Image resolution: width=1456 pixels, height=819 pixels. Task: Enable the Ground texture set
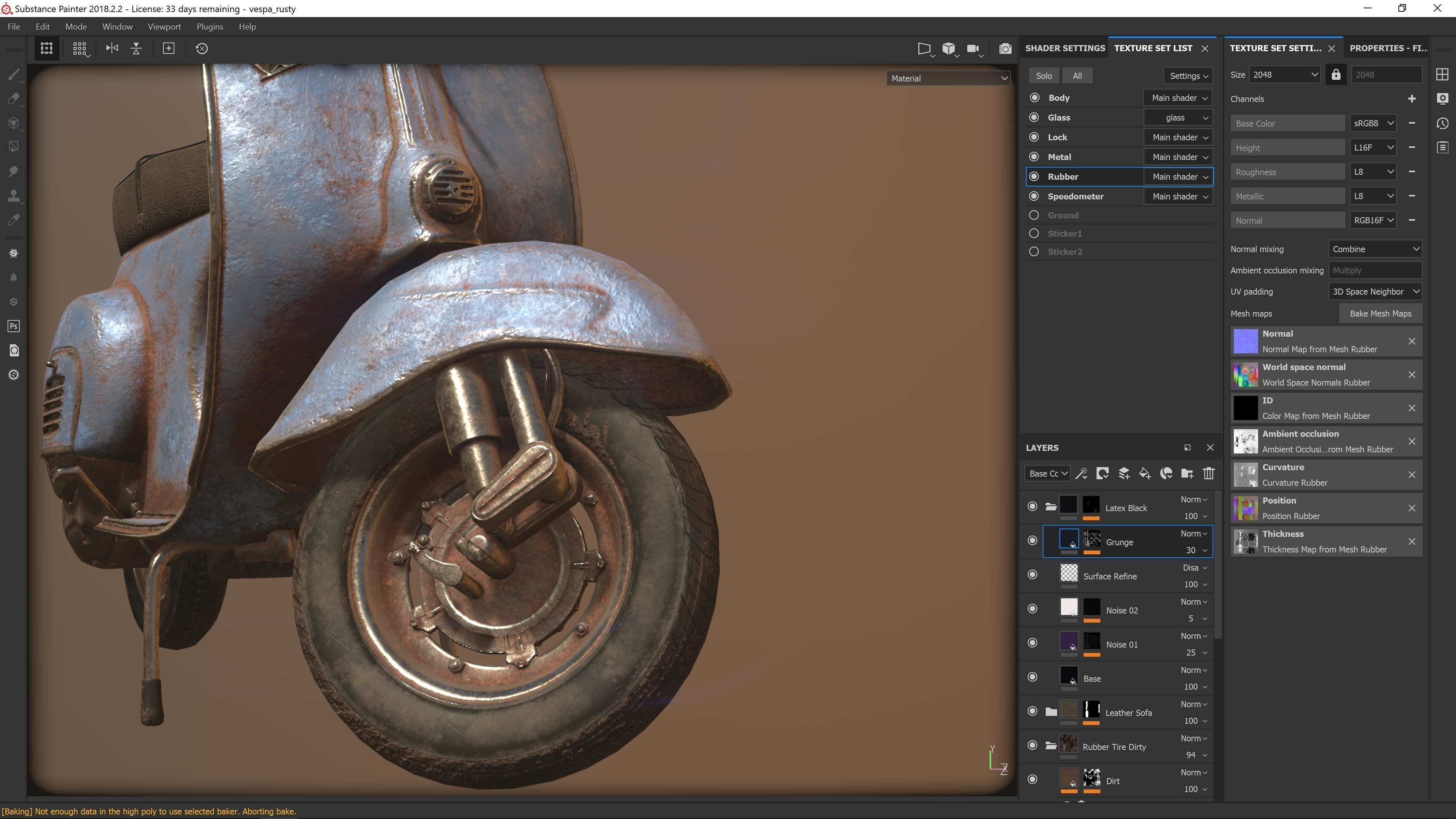1034,215
